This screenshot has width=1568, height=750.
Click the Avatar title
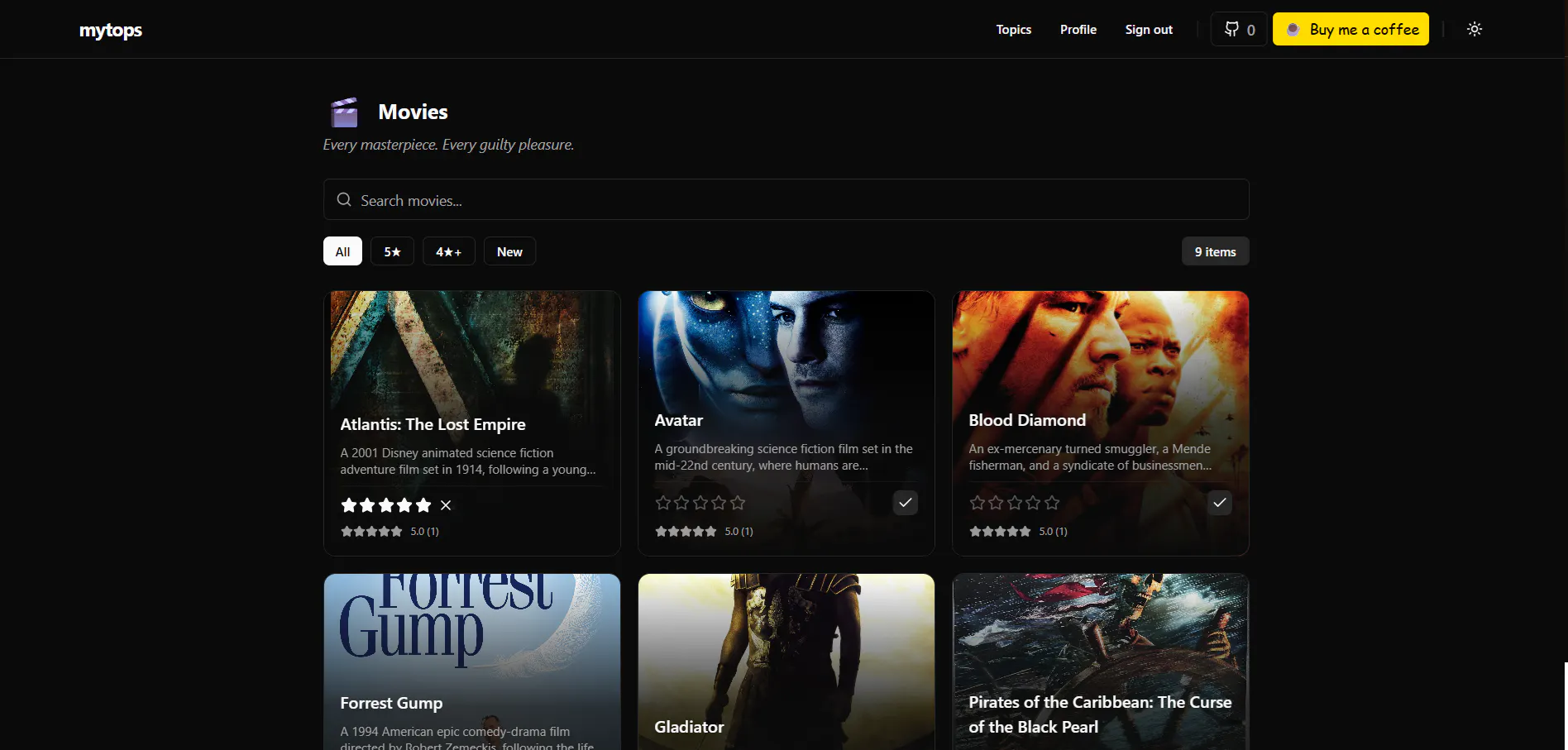[678, 420]
